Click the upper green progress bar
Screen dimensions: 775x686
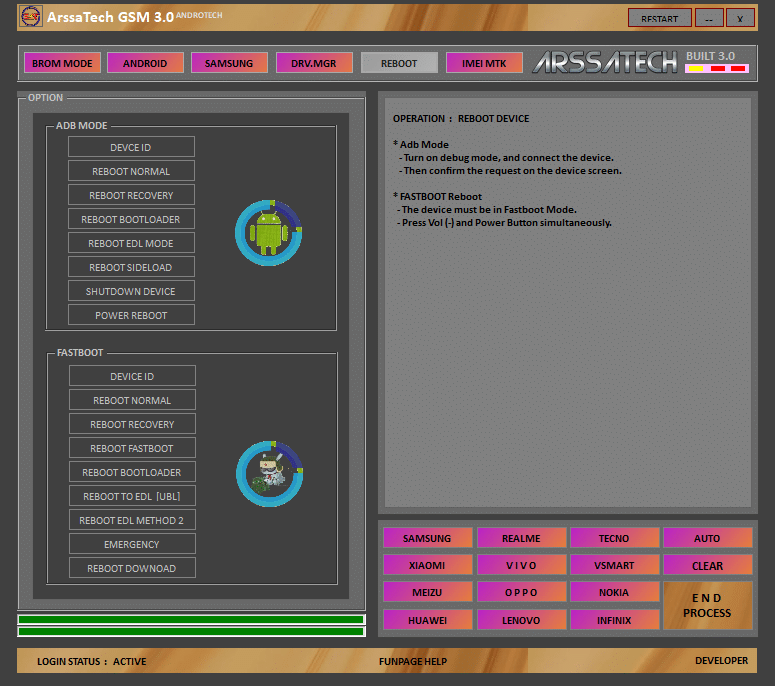coord(191,619)
